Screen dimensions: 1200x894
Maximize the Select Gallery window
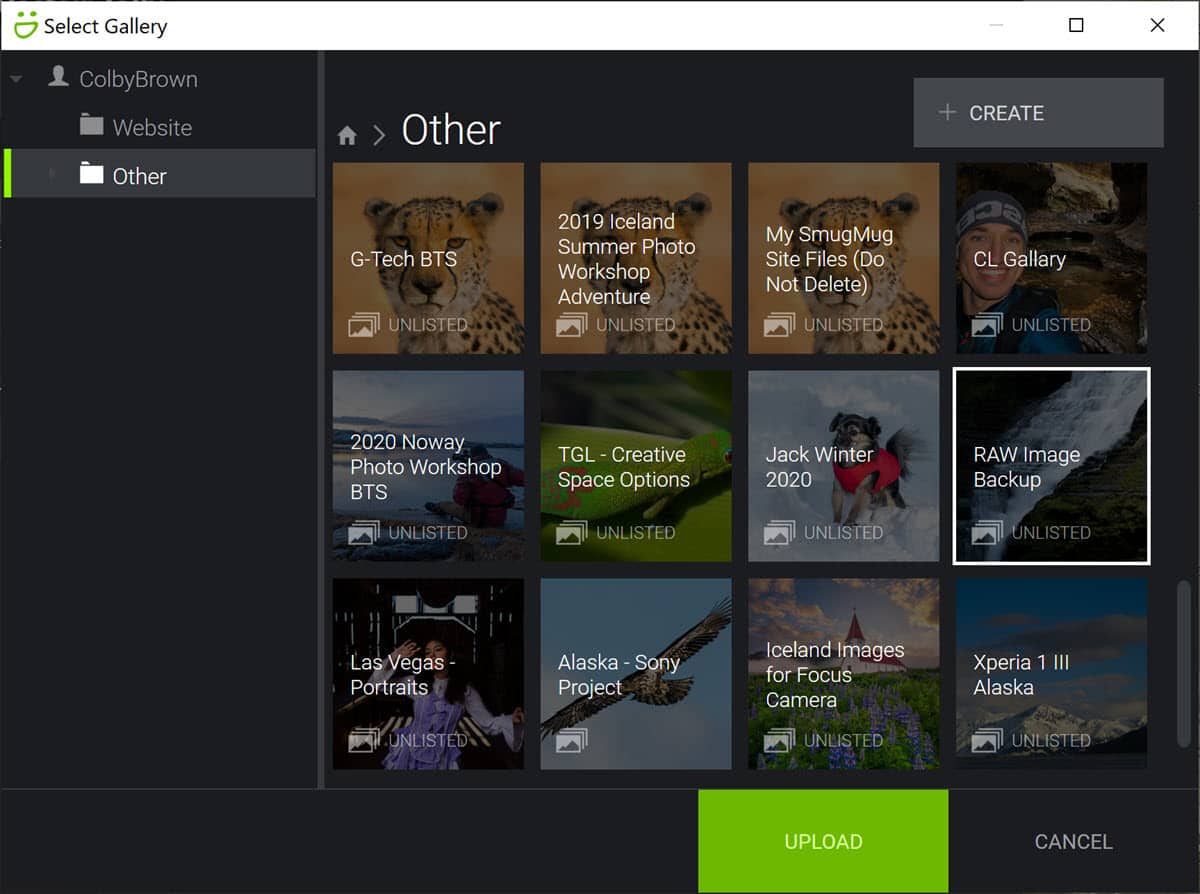pyautogui.click(x=1076, y=25)
